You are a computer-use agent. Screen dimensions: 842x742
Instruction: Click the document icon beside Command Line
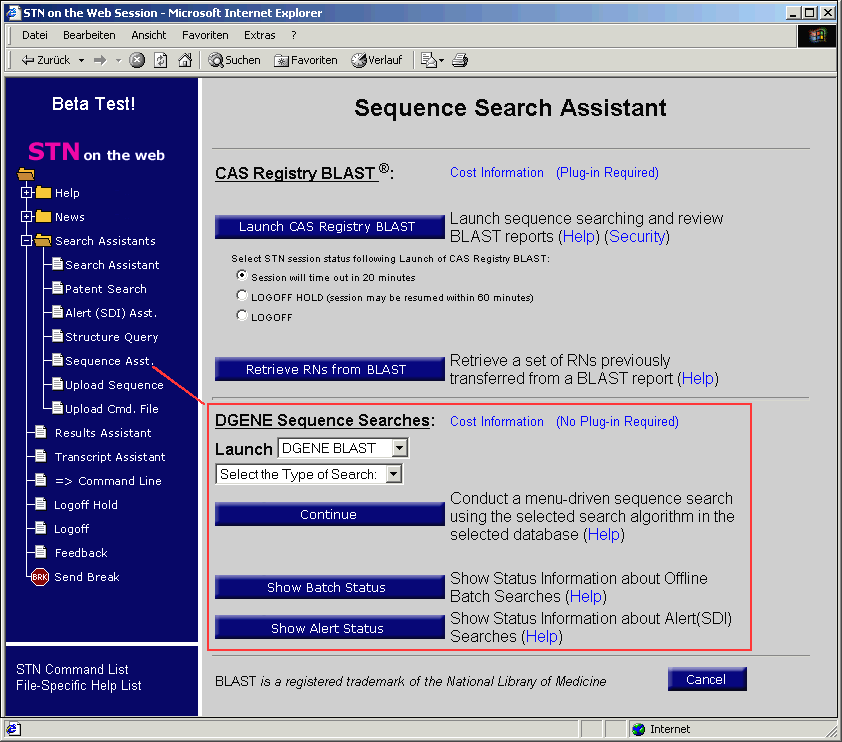pos(40,479)
